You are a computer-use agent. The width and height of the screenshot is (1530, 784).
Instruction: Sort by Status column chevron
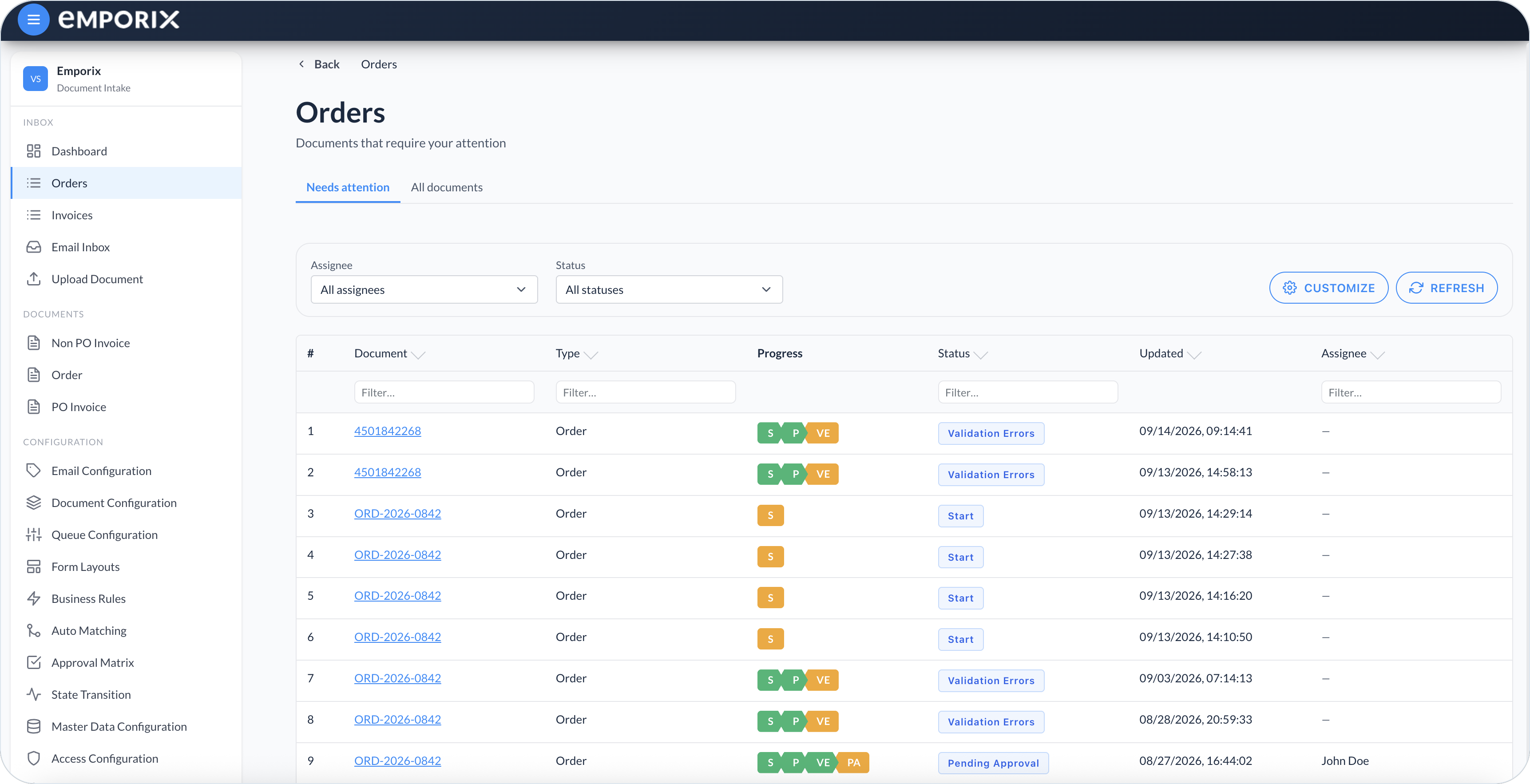(981, 355)
